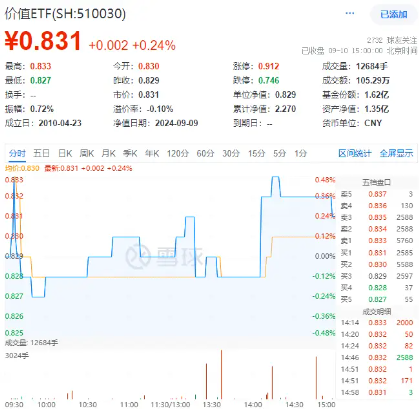Select the 季K tab
Viewport: 419px width, 410px height.
pos(130,153)
